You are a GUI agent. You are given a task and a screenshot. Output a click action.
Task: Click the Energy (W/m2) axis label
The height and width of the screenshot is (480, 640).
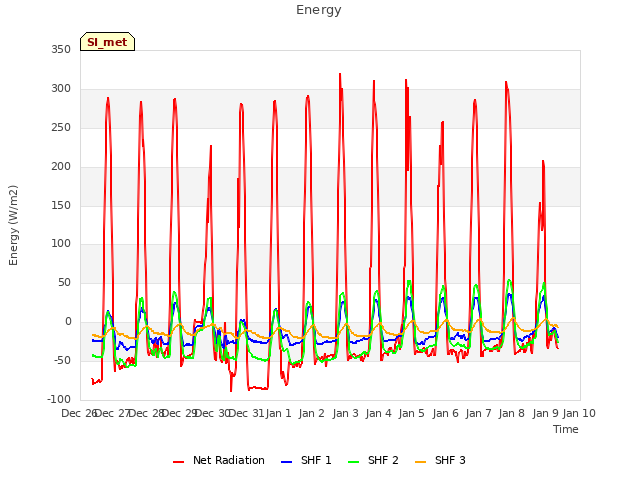13,225
